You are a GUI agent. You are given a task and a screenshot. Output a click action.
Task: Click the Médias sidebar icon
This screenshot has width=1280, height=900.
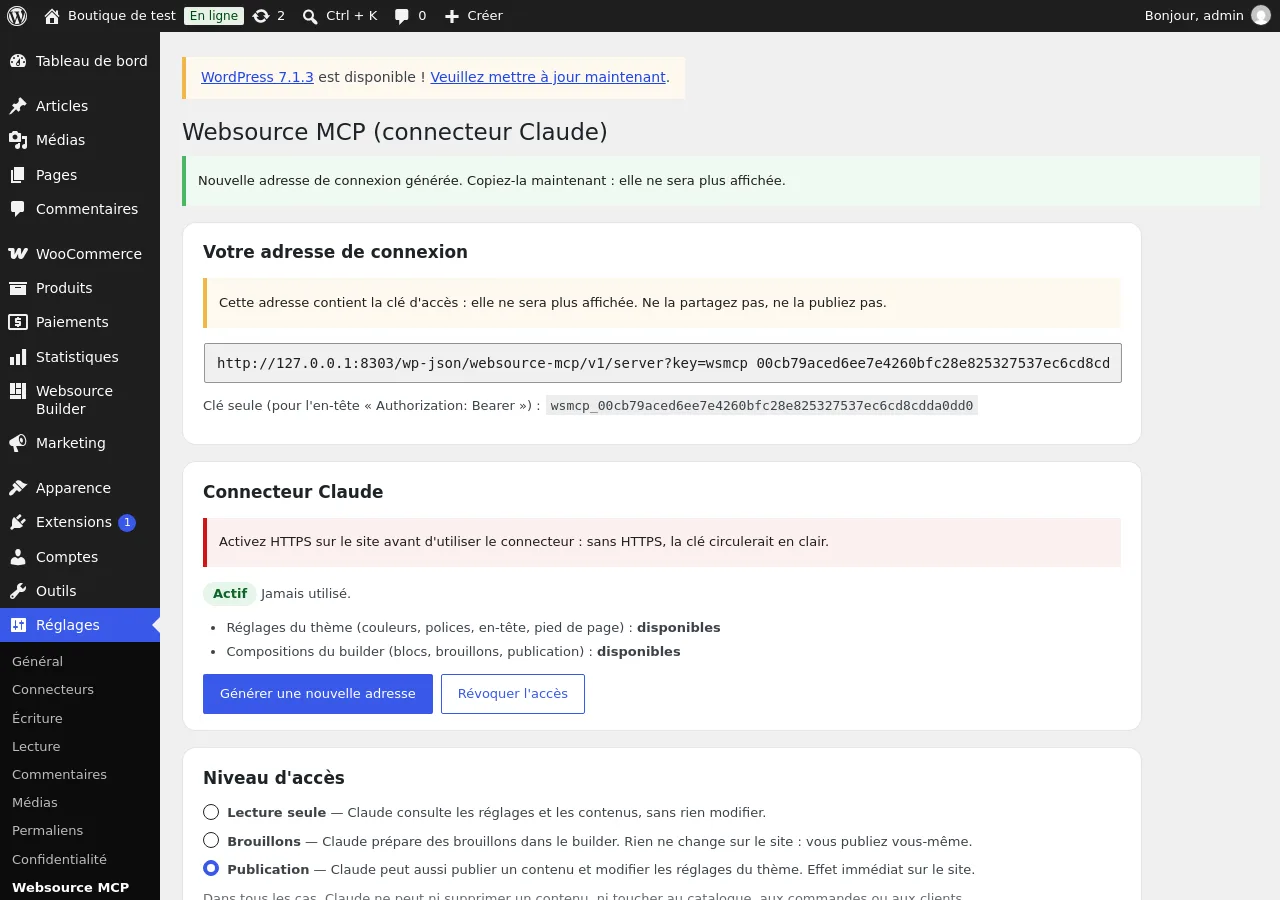[18, 140]
